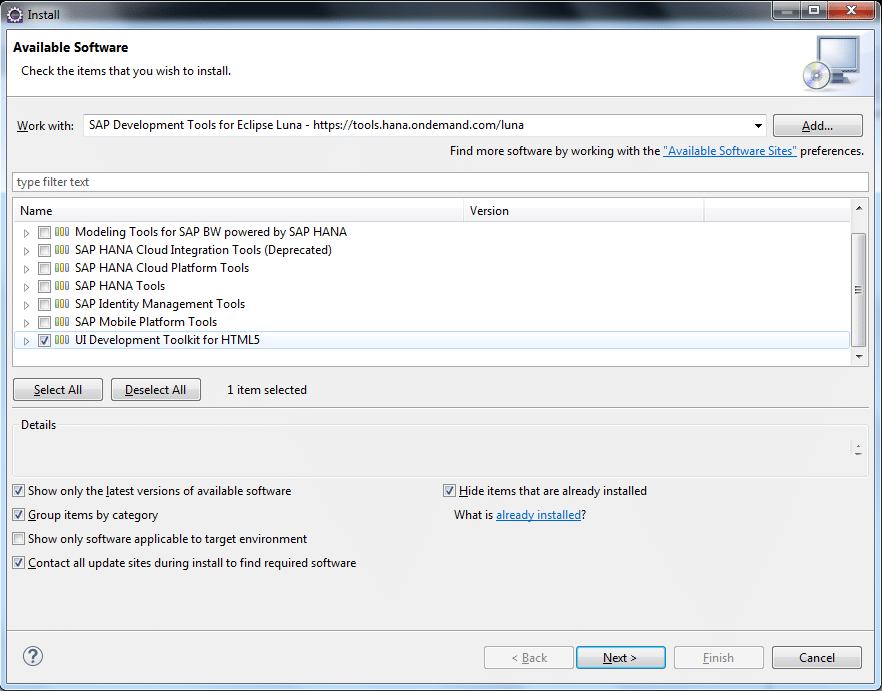The width and height of the screenshot is (882, 691).
Task: Open the help question mark icon
Action: [x=33, y=656]
